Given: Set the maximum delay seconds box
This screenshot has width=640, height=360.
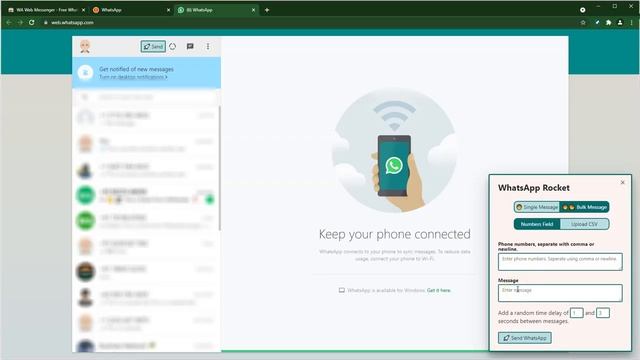Looking at the screenshot, I should pos(603,313).
